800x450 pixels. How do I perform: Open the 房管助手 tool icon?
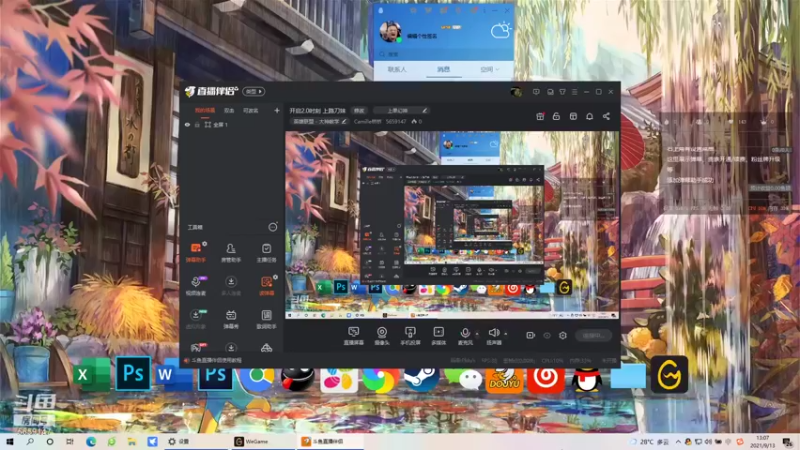(231, 252)
